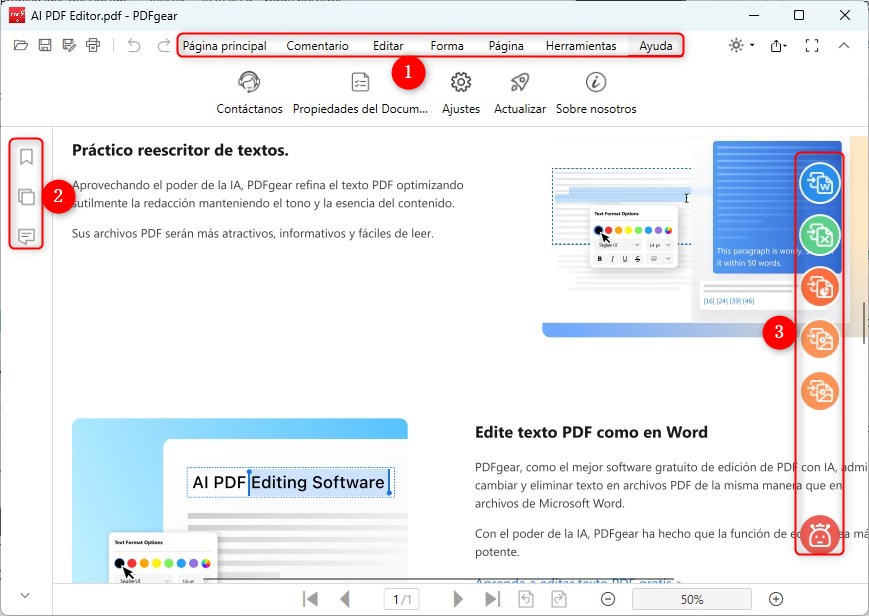
Task: Open the Página principal tab
Action: click(x=224, y=46)
